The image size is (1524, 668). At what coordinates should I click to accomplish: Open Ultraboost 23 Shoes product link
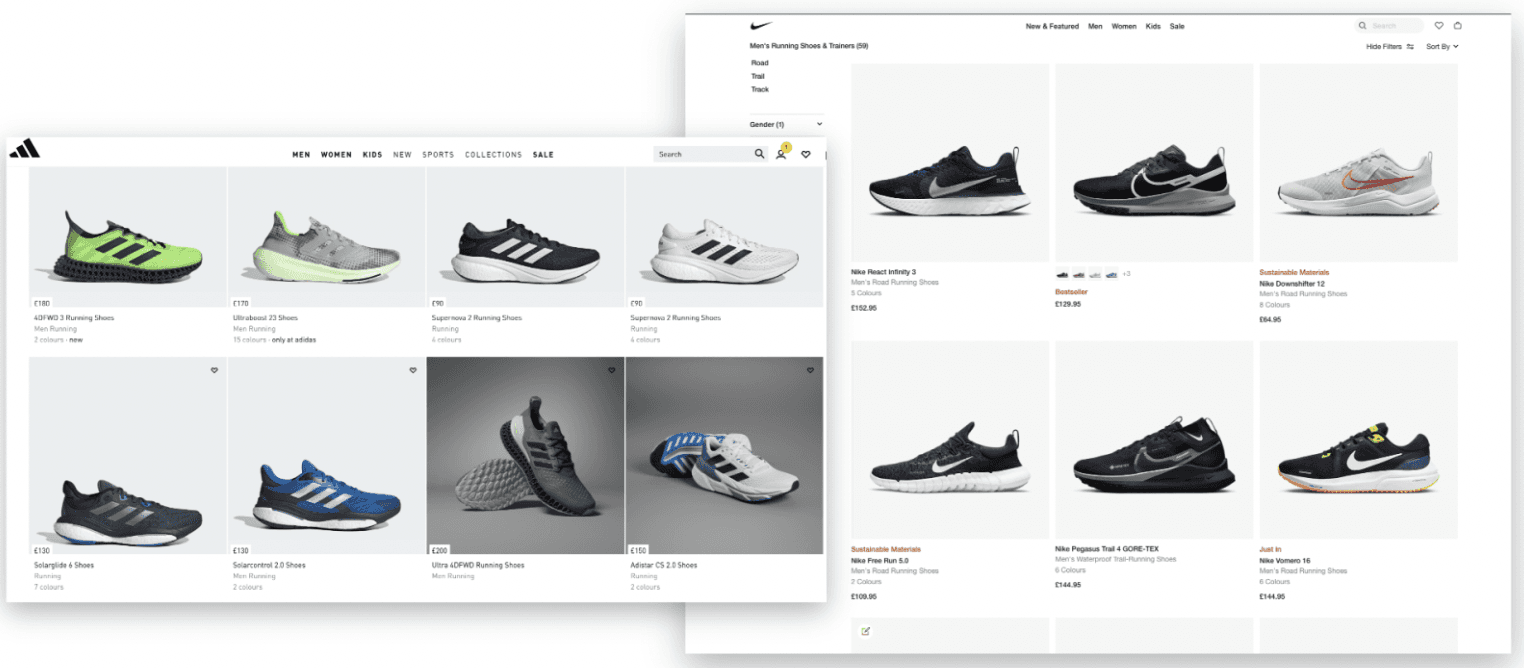[265, 318]
